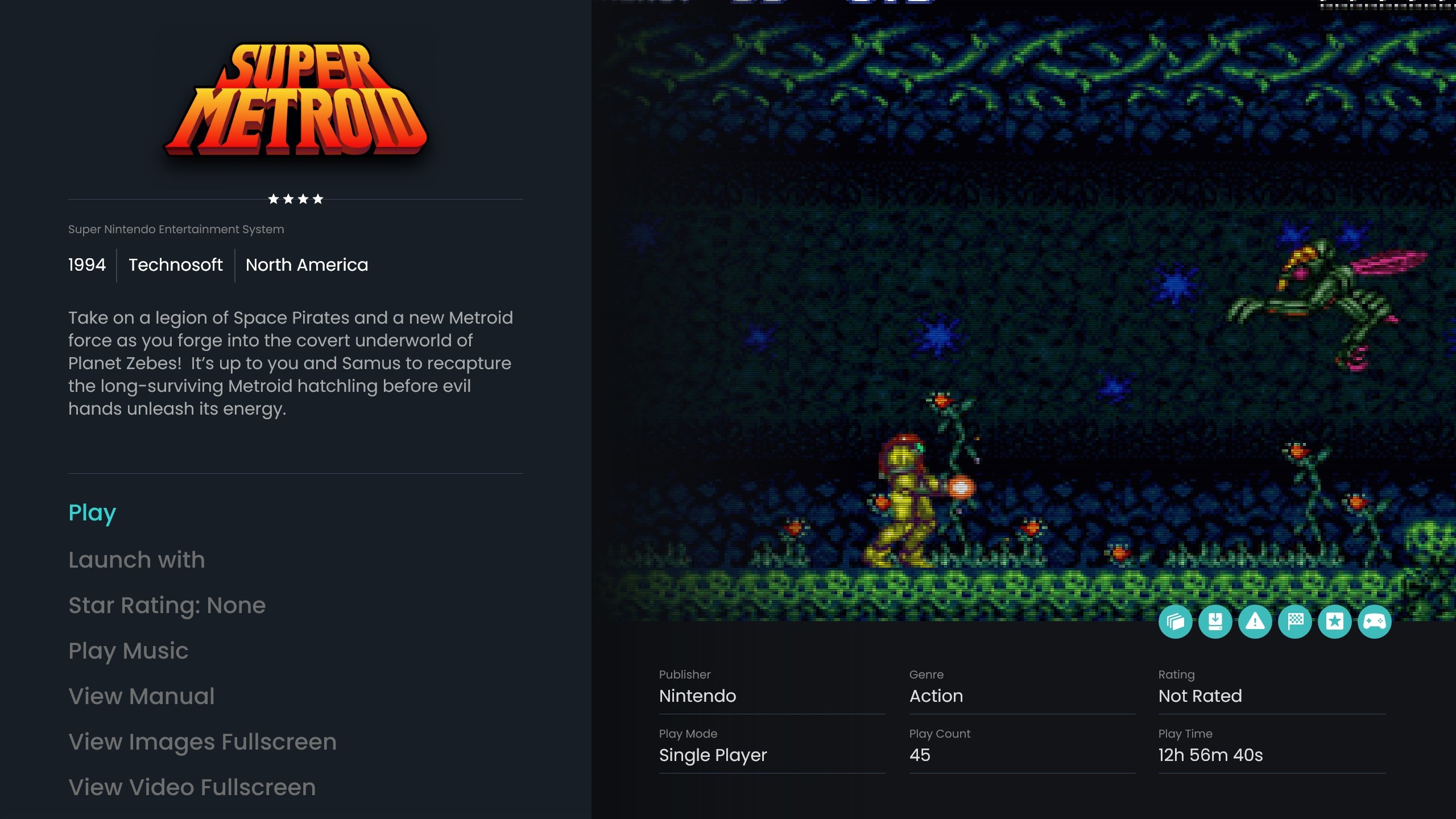This screenshot has width=1456, height=819.
Task: Open View Manual
Action: click(141, 696)
